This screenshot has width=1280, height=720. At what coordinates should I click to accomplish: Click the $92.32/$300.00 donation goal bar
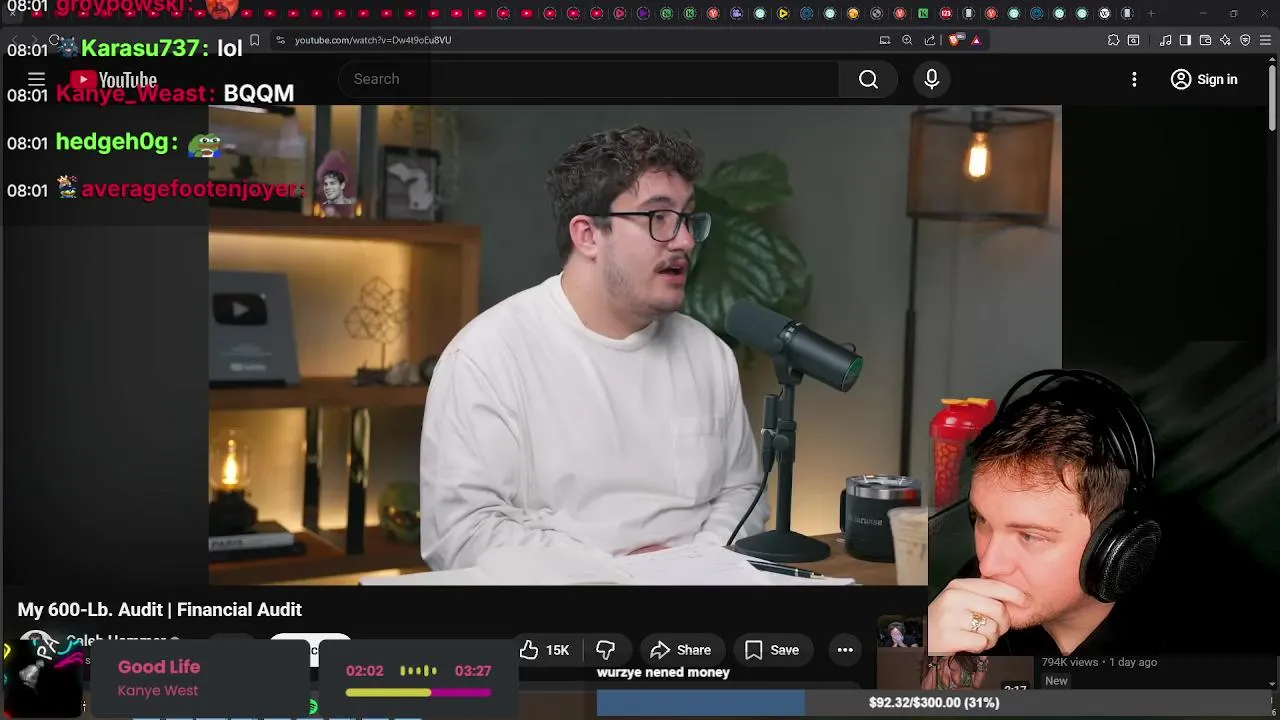tap(933, 702)
